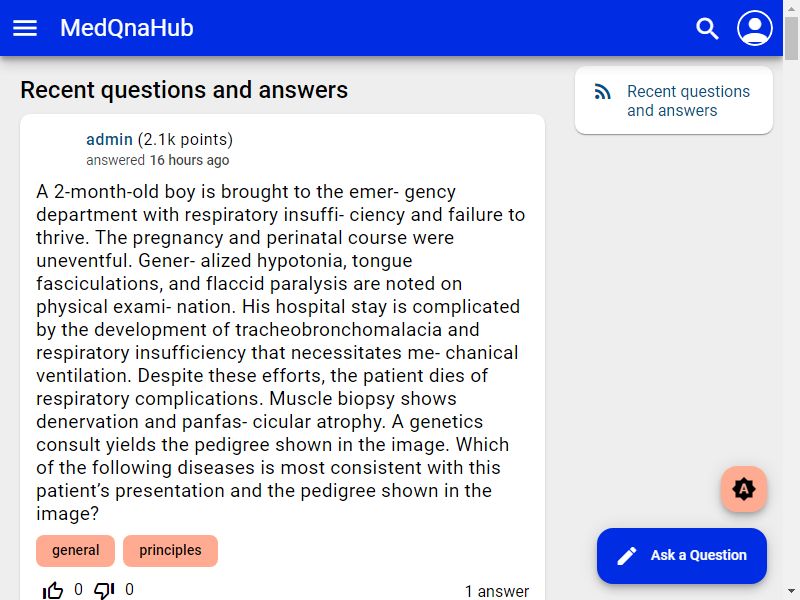Click the vertical scrollbar thumb
This screenshot has height=600, width=800.
791,38
